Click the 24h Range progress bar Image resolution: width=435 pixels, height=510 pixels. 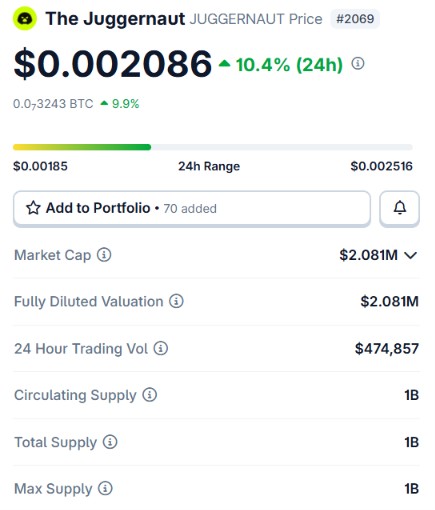pyautogui.click(x=213, y=147)
